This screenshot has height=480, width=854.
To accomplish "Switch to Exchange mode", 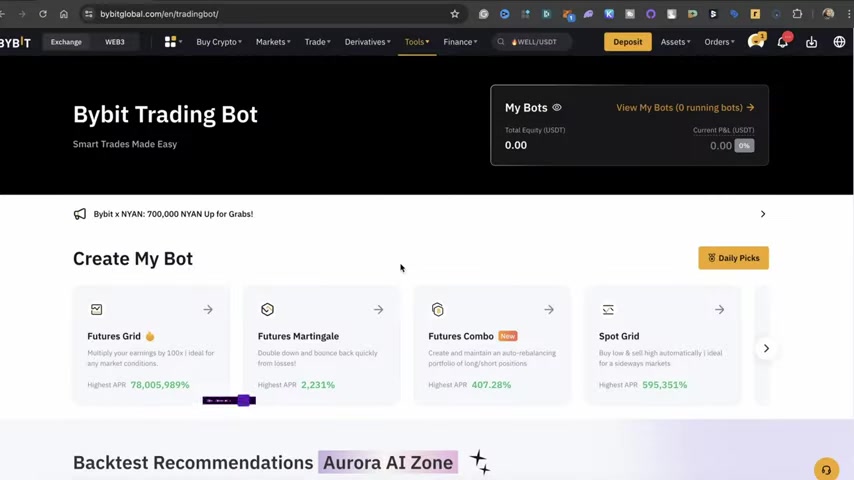I will click(x=66, y=42).
